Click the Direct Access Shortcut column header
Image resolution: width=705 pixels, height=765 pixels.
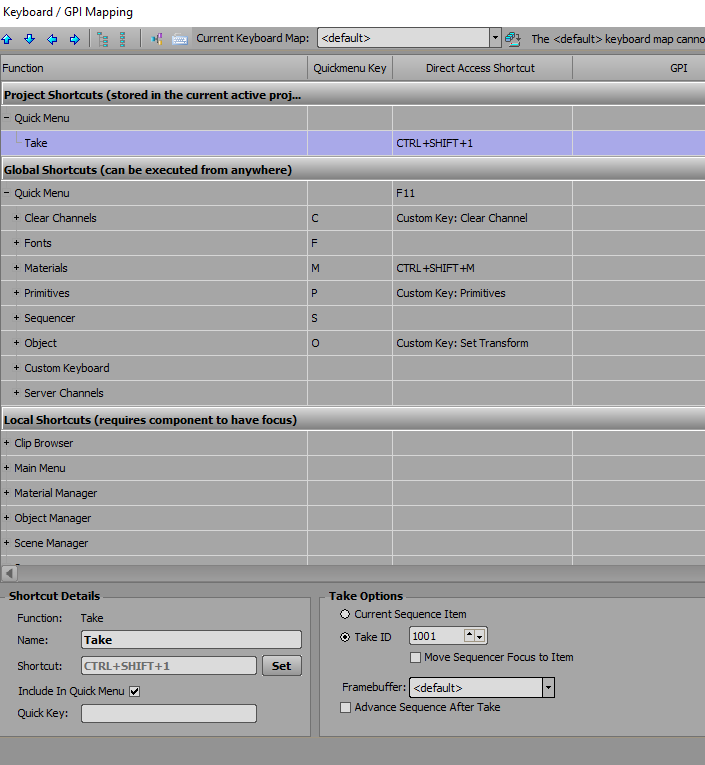tap(482, 68)
